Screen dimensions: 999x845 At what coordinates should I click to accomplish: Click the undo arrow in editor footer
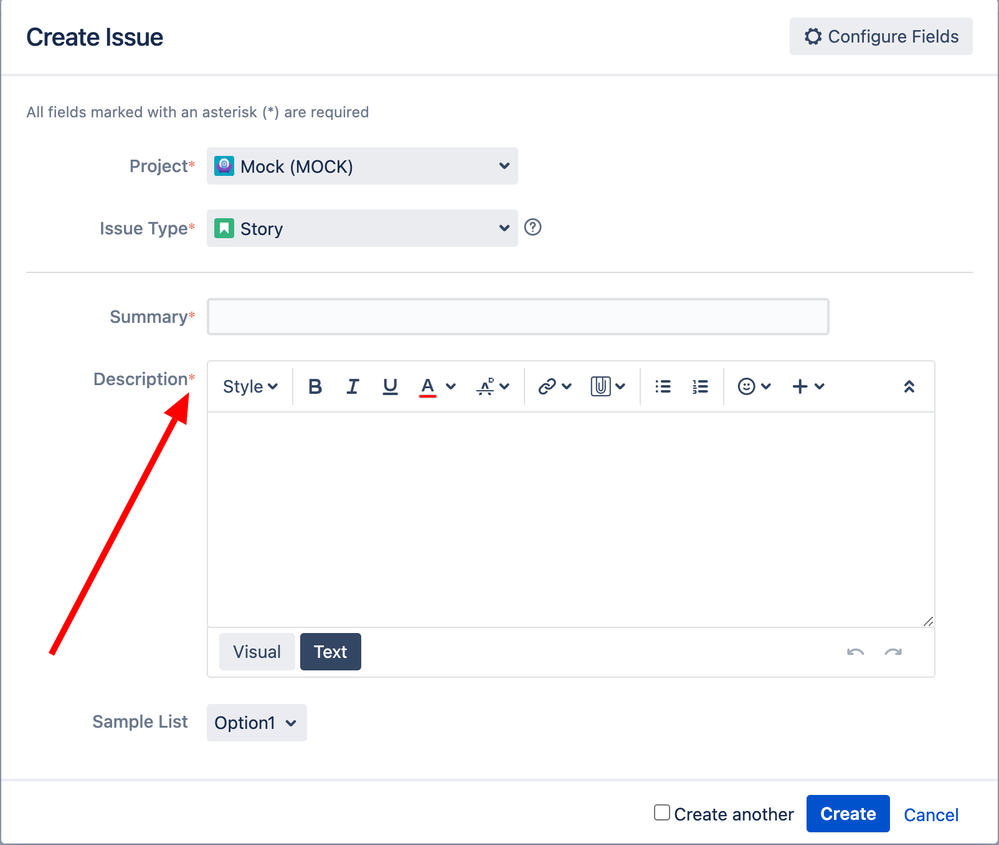click(855, 652)
